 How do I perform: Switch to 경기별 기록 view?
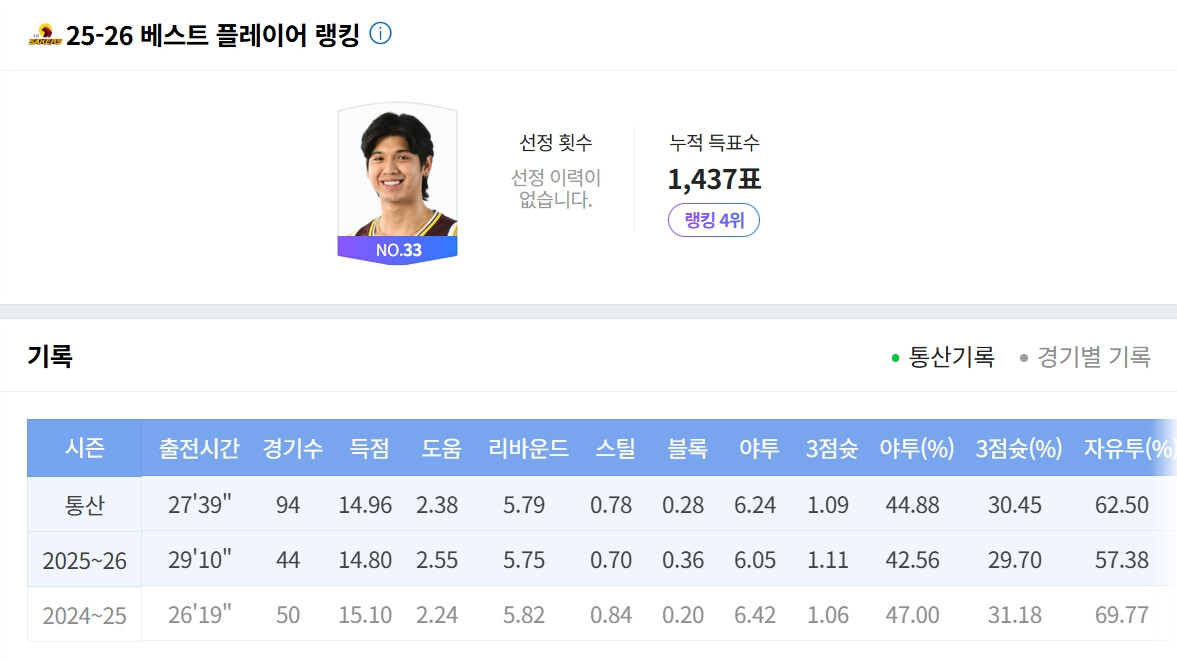pyautogui.click(x=1085, y=357)
